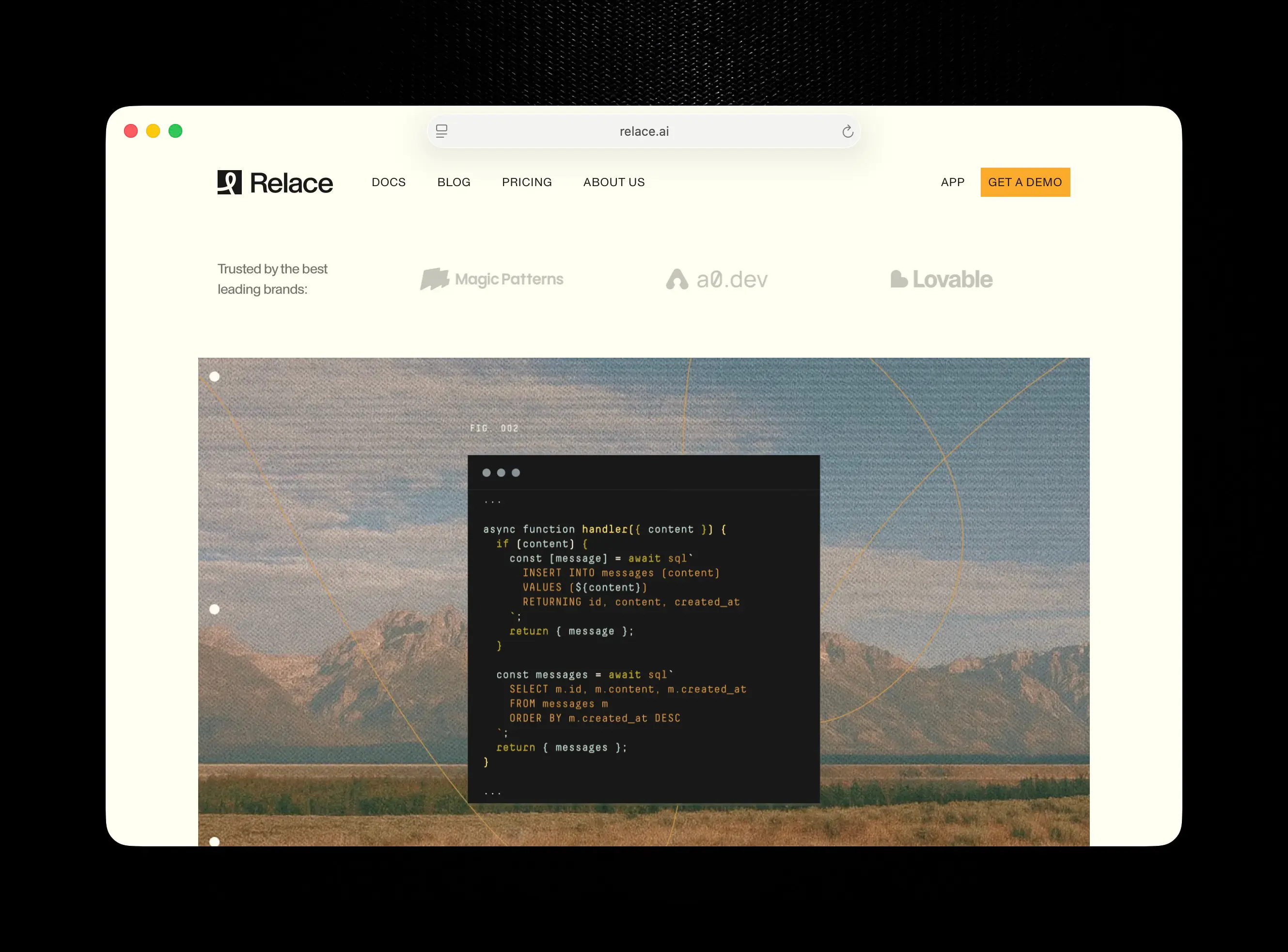Click the green fullscreen window button
Image resolution: width=1288 pixels, height=952 pixels.
[175, 131]
